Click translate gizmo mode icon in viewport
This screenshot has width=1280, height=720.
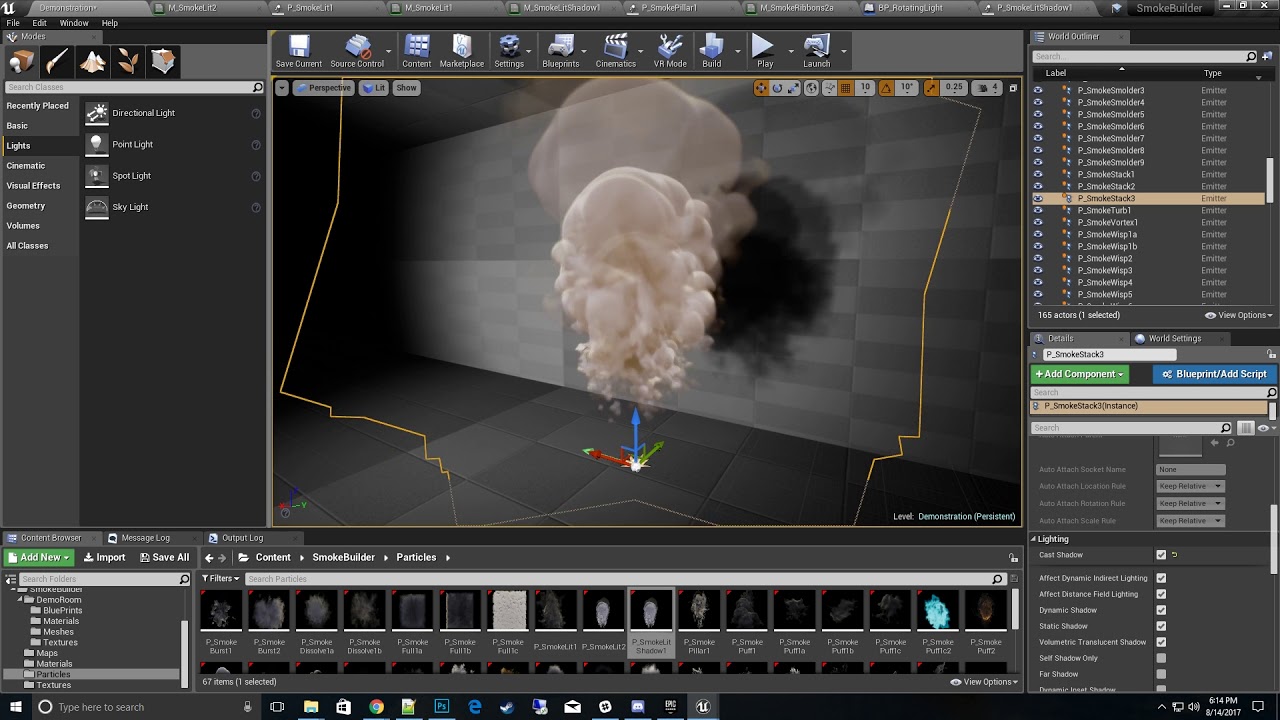(x=761, y=88)
